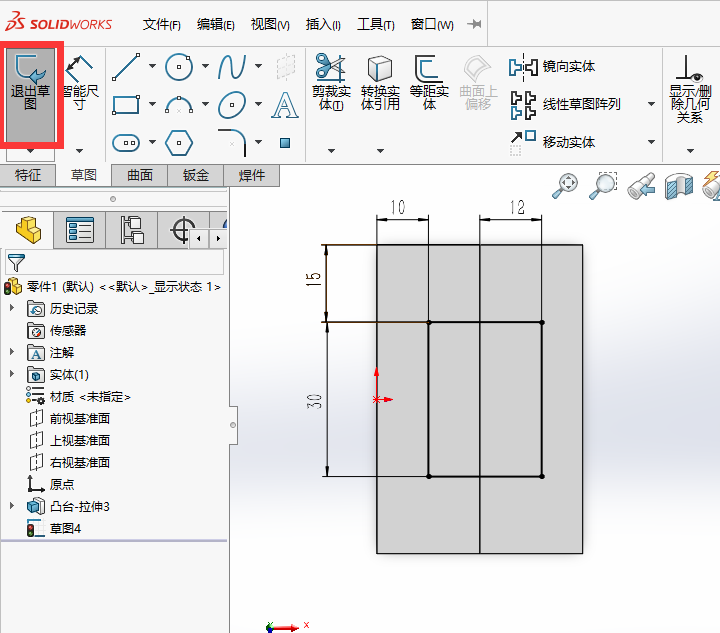The image size is (720, 633).
Task: Open the Arc tool dropdown arrow
Action: (205, 104)
